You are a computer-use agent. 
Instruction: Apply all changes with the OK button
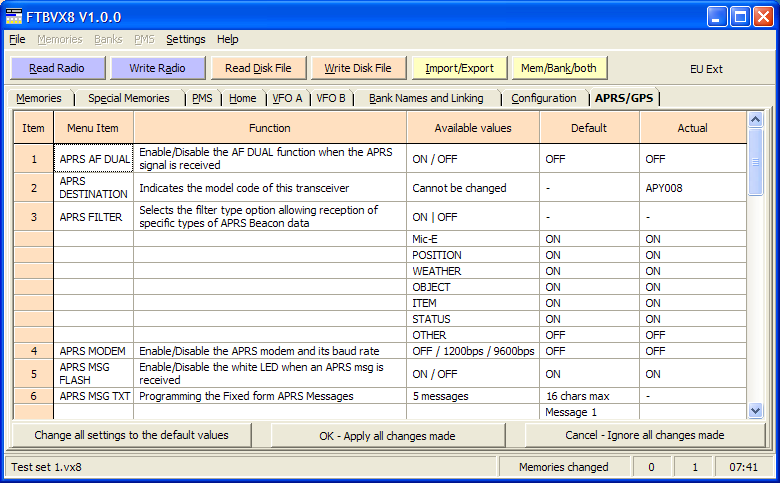pyautogui.click(x=387, y=436)
